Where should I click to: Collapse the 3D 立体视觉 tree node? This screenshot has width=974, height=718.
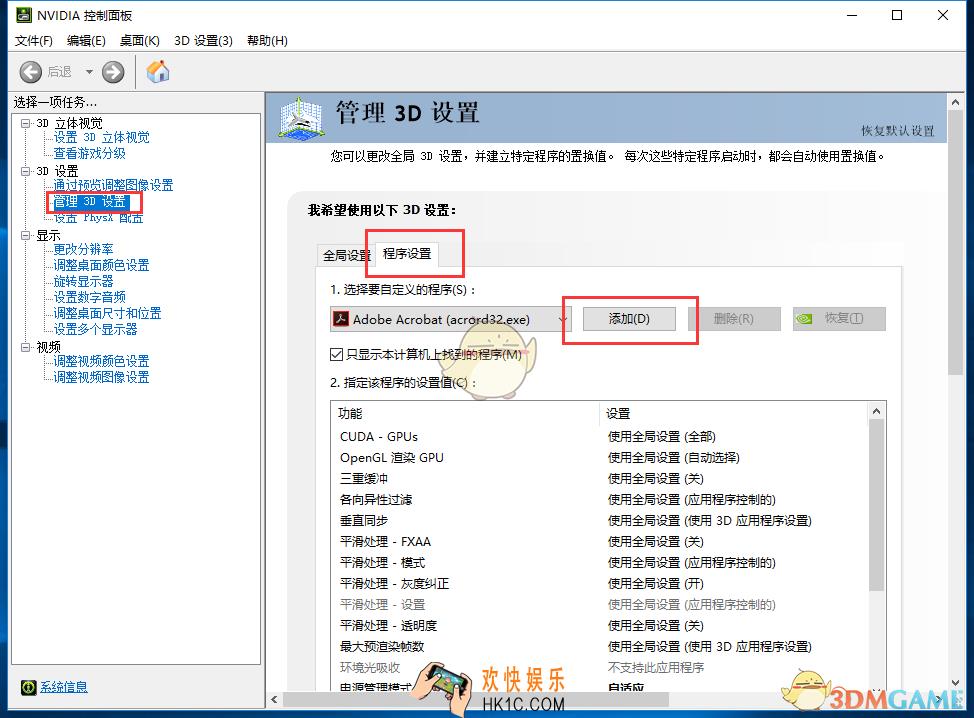(25, 123)
